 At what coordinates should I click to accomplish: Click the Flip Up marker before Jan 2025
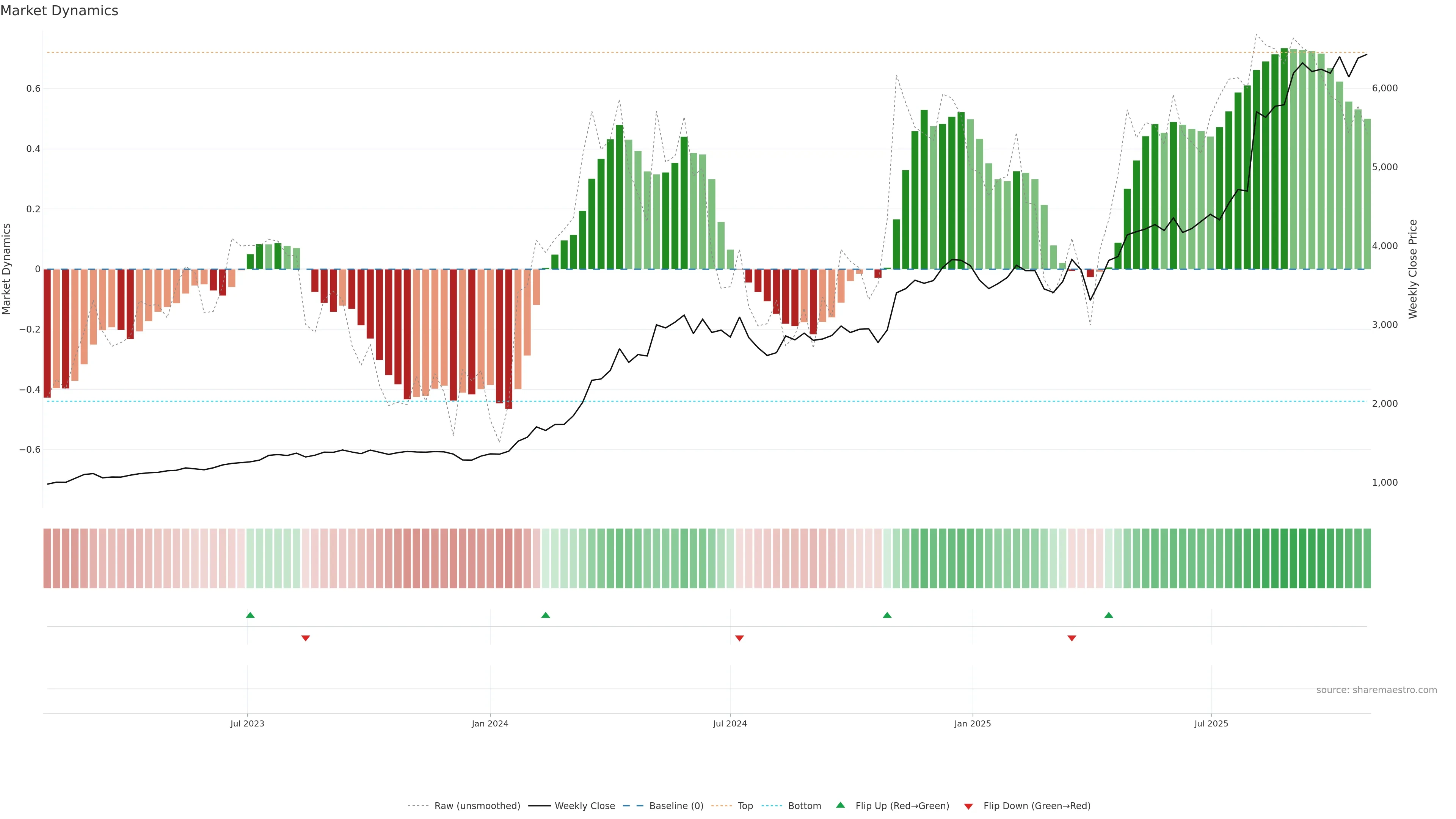pos(887,615)
